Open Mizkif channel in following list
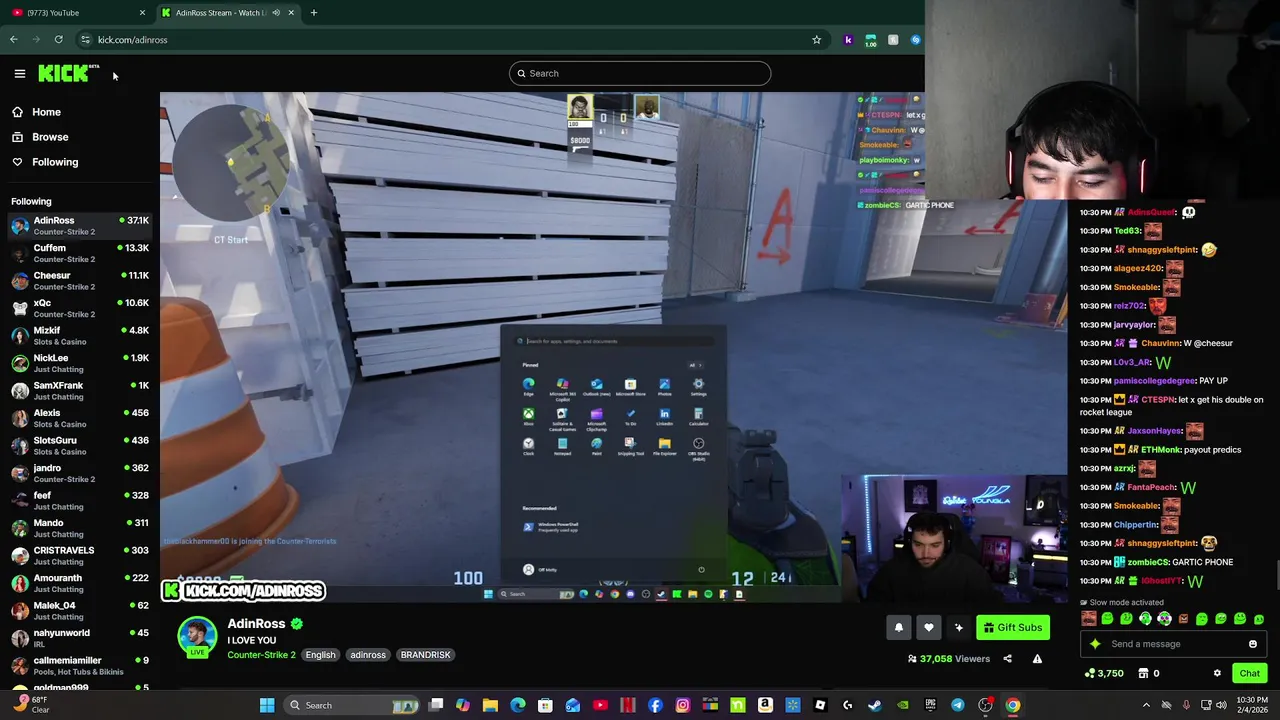The height and width of the screenshot is (720, 1280). (x=80, y=336)
